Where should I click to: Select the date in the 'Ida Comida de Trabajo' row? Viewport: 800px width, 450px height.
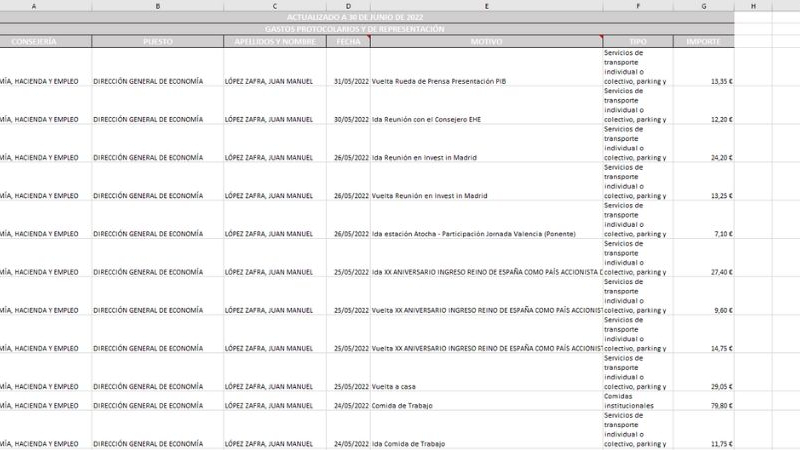tap(348, 430)
